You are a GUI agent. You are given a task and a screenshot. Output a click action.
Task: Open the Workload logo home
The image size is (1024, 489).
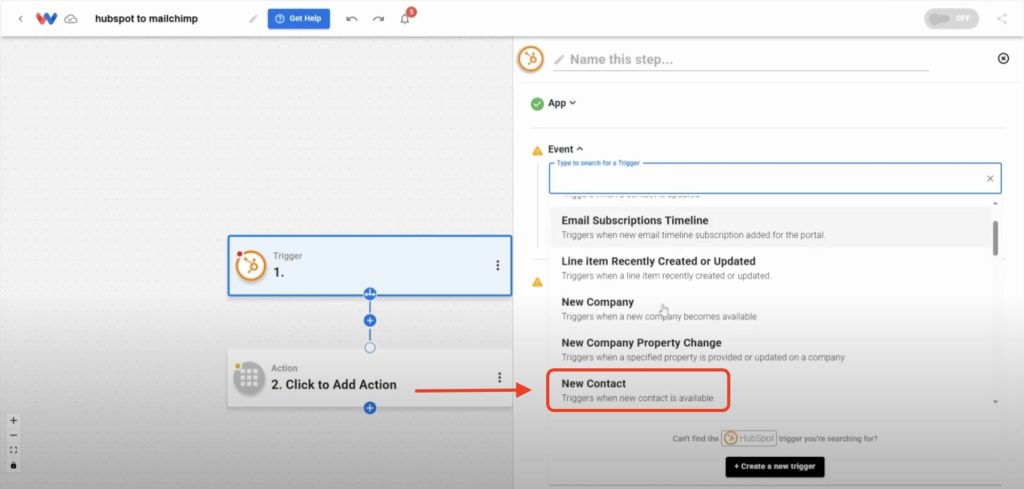46,19
